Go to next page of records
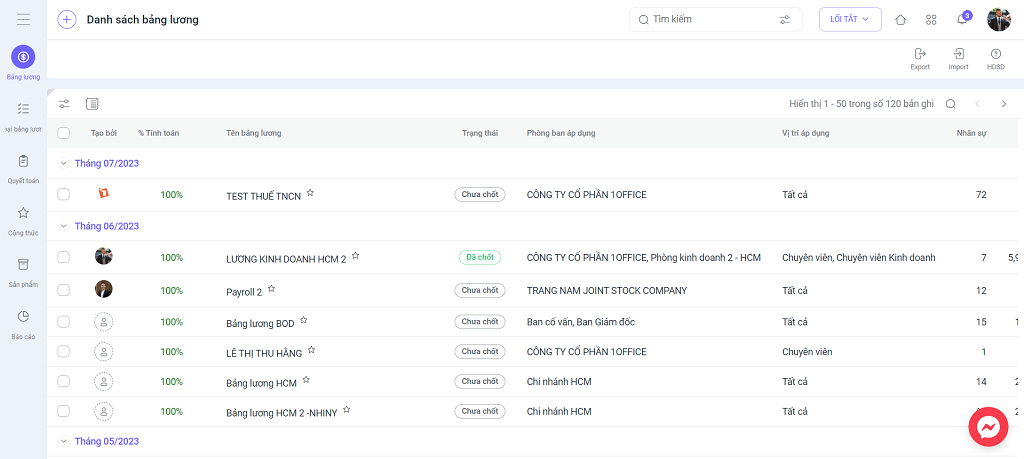Screen dimensions: 1024x459 click(1004, 104)
